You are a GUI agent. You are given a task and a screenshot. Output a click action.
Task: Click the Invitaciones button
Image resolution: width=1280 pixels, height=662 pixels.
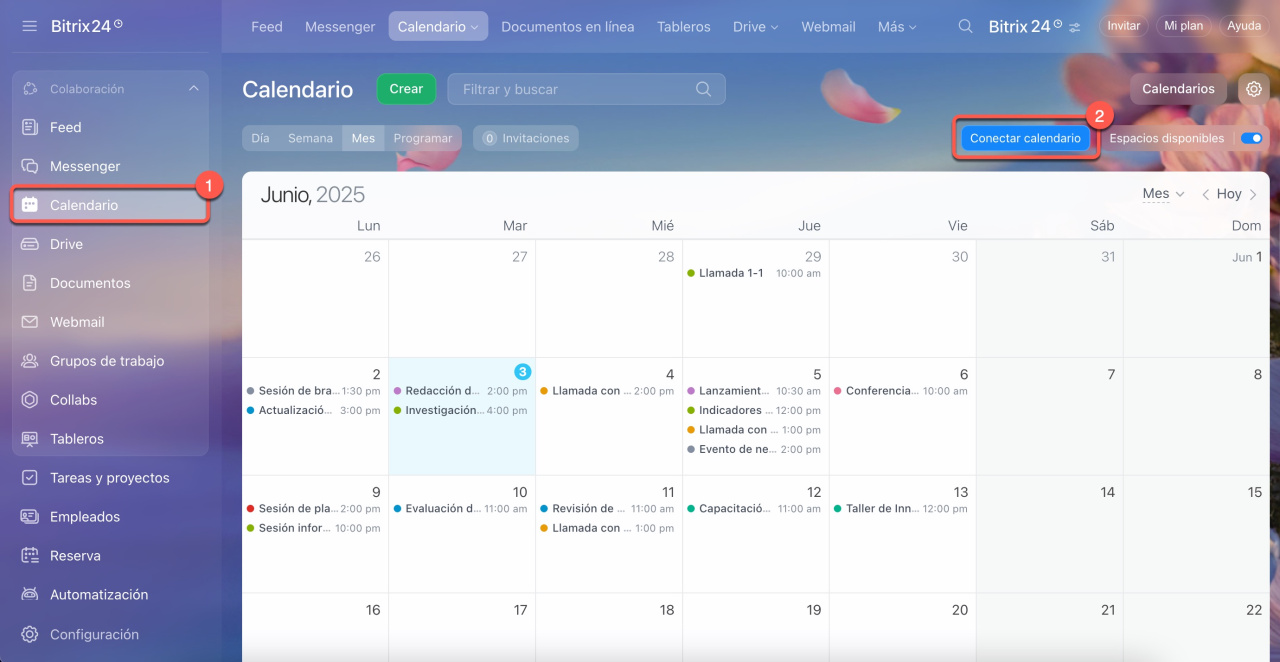pos(526,138)
